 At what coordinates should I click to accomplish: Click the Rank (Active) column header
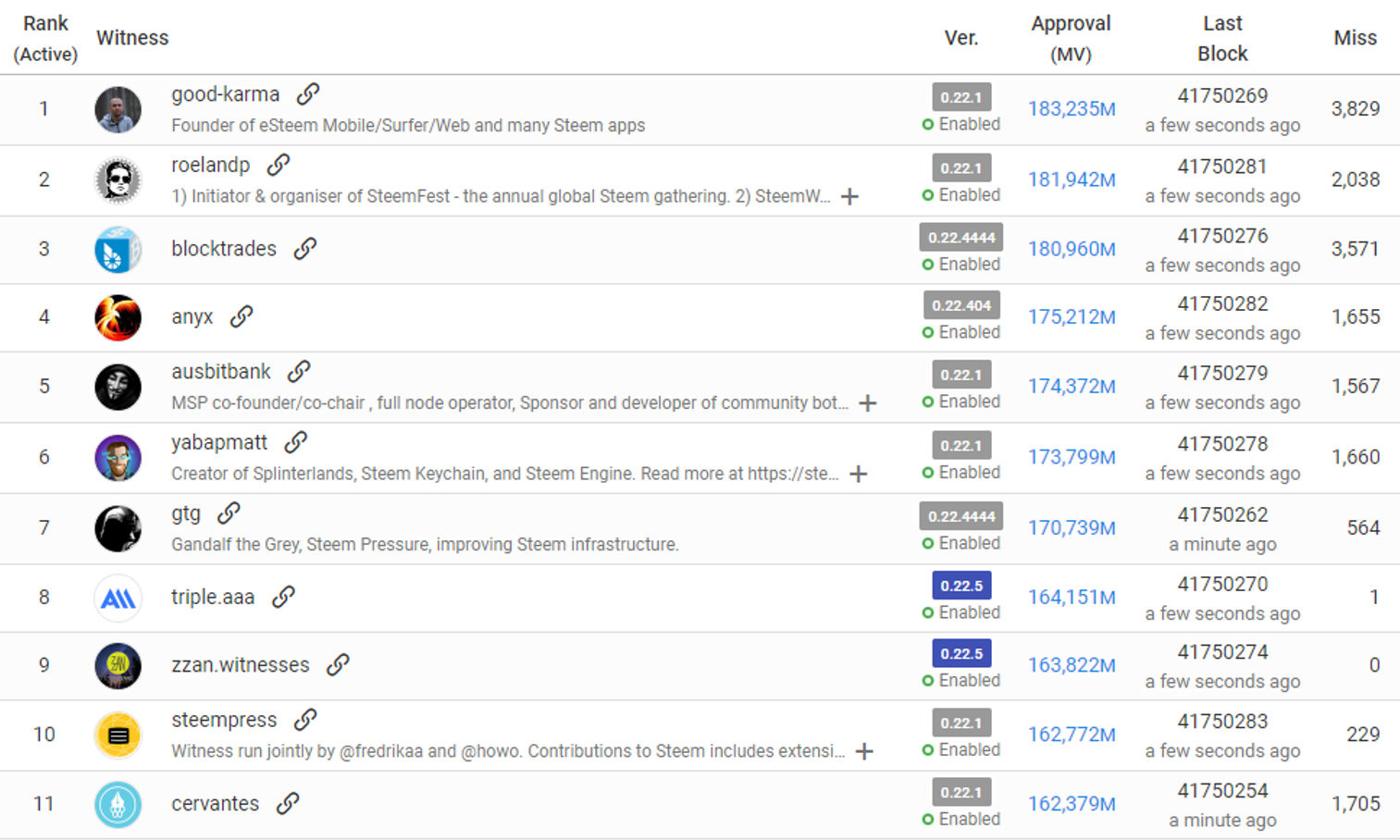pos(45,39)
